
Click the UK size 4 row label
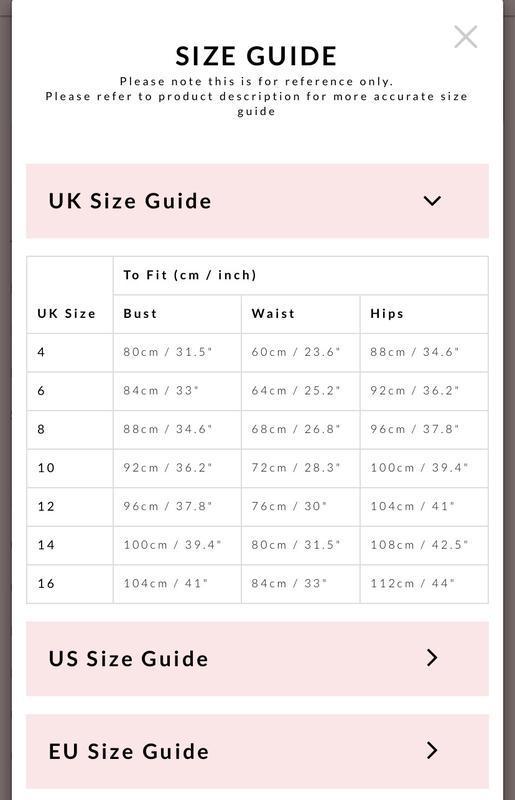point(41,352)
